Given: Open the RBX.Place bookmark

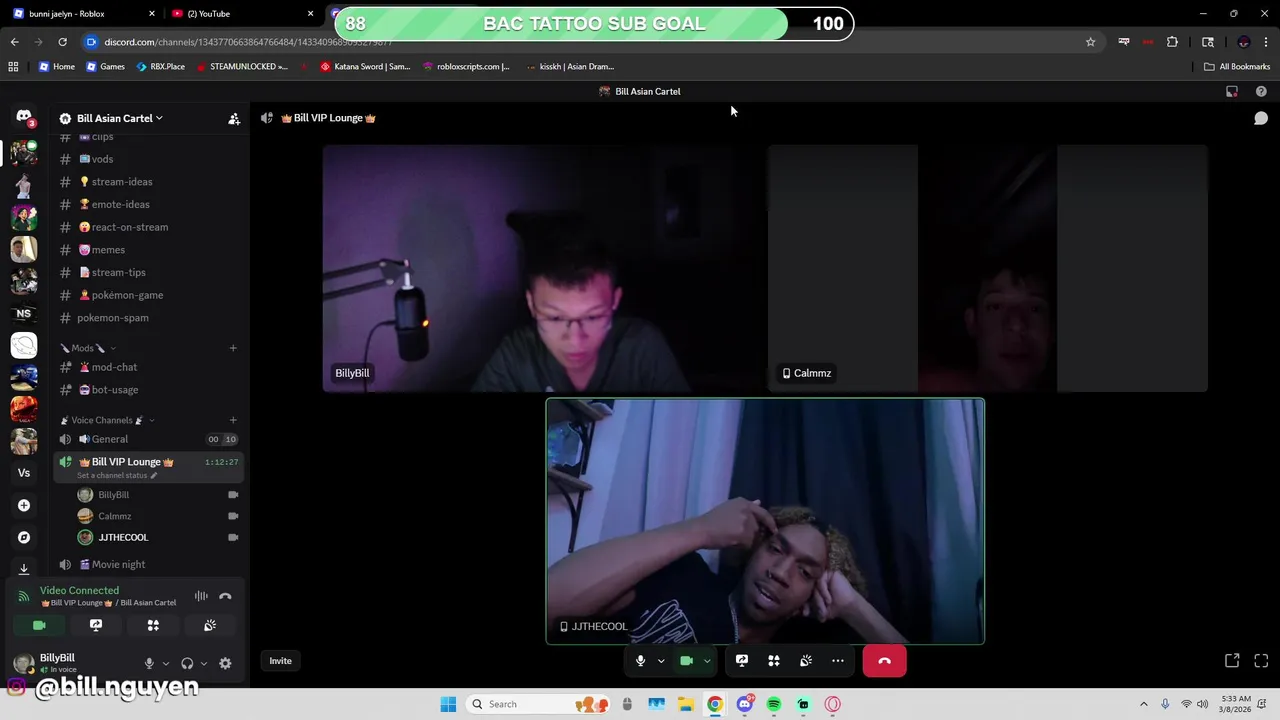Looking at the screenshot, I should pyautogui.click(x=160, y=66).
